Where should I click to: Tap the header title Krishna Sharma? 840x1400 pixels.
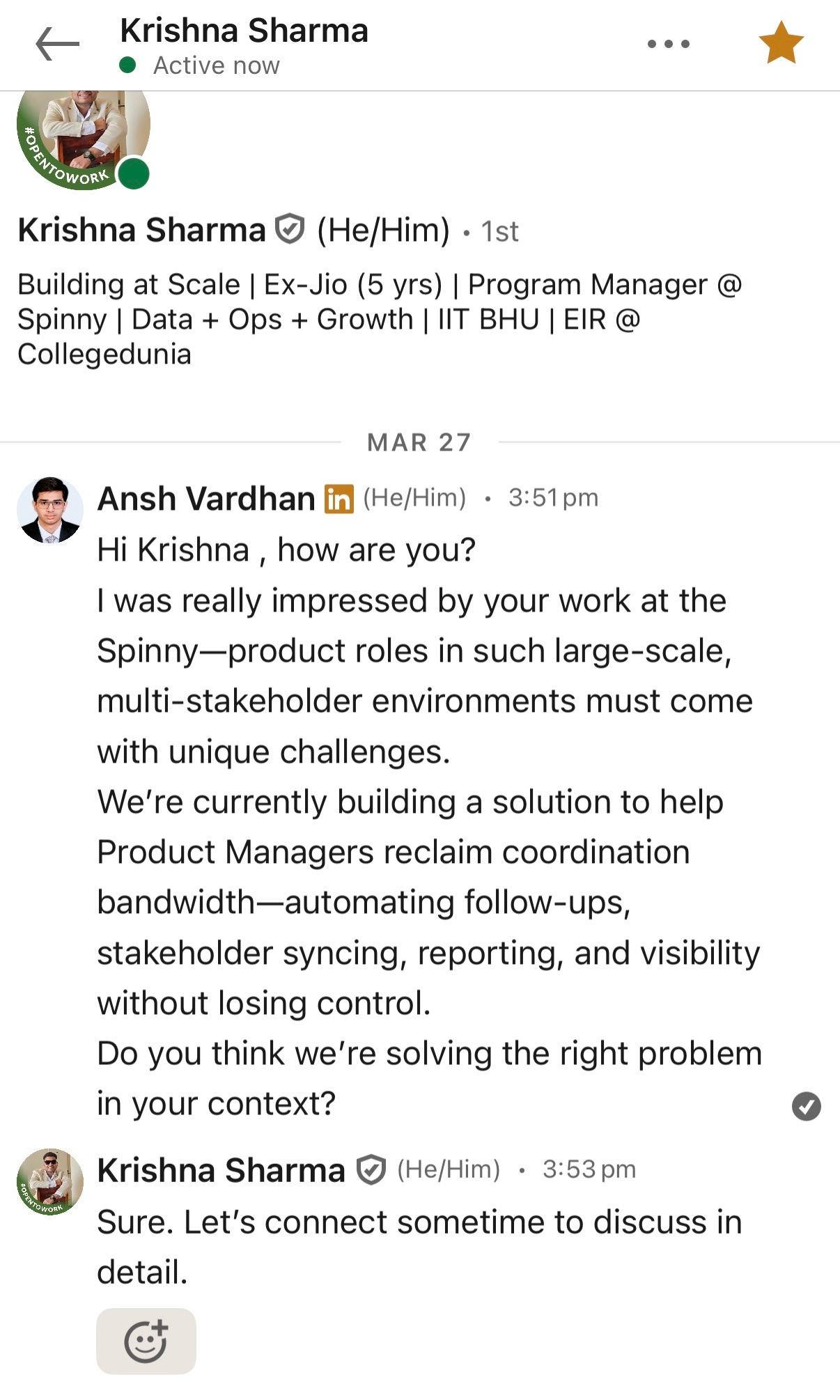pyautogui.click(x=244, y=31)
